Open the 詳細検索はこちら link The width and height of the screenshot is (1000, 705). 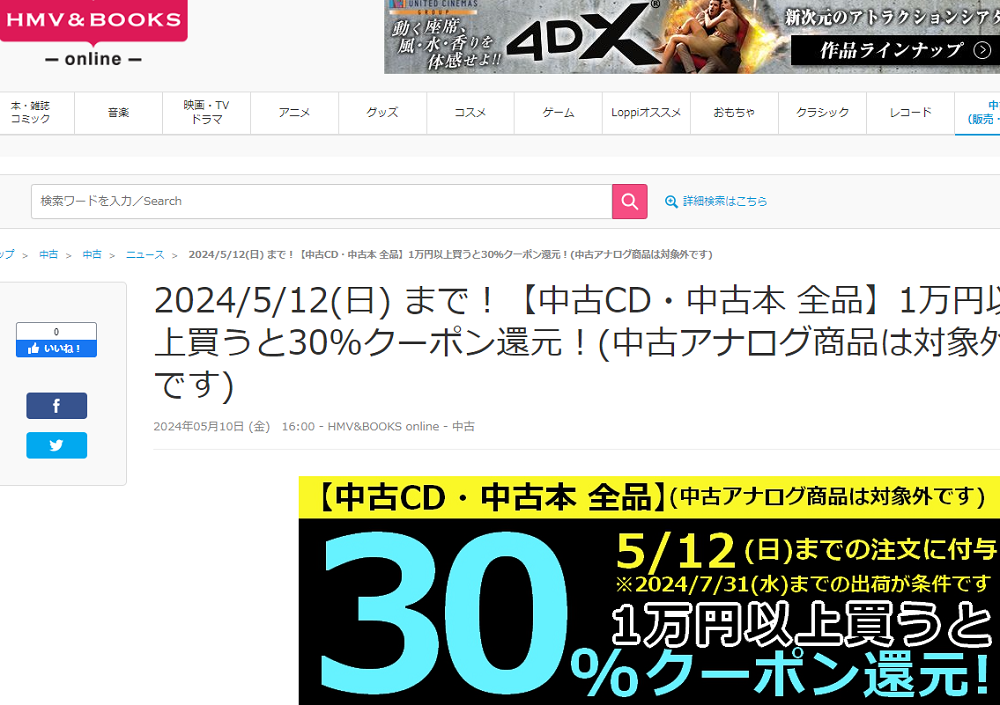tap(725, 202)
